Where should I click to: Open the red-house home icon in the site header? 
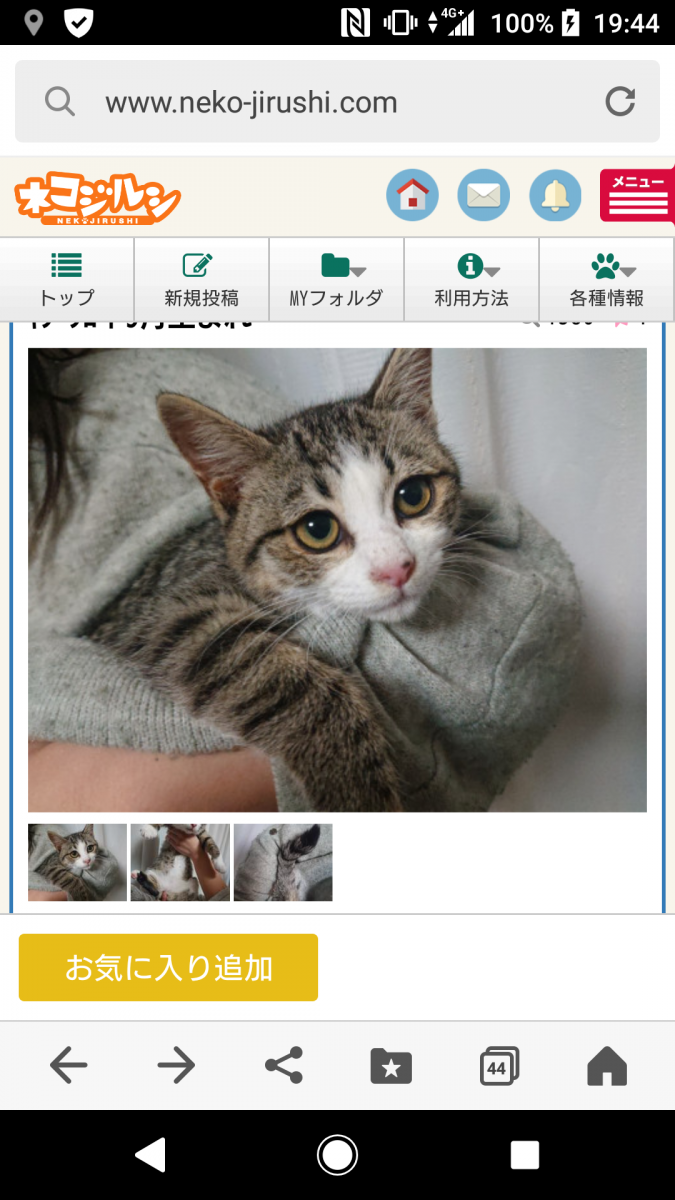pos(412,195)
